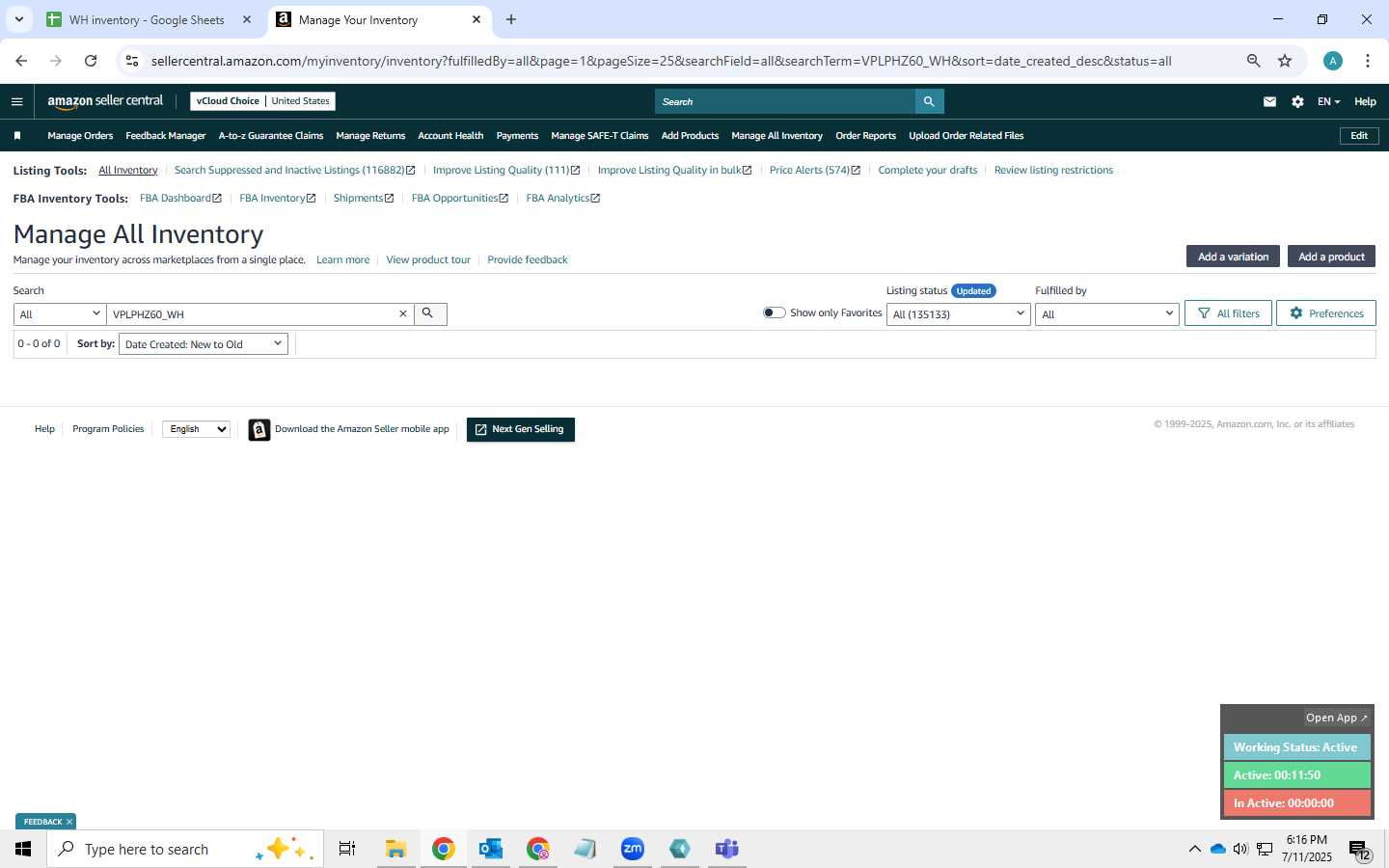Open the English language dropdown

point(197,429)
